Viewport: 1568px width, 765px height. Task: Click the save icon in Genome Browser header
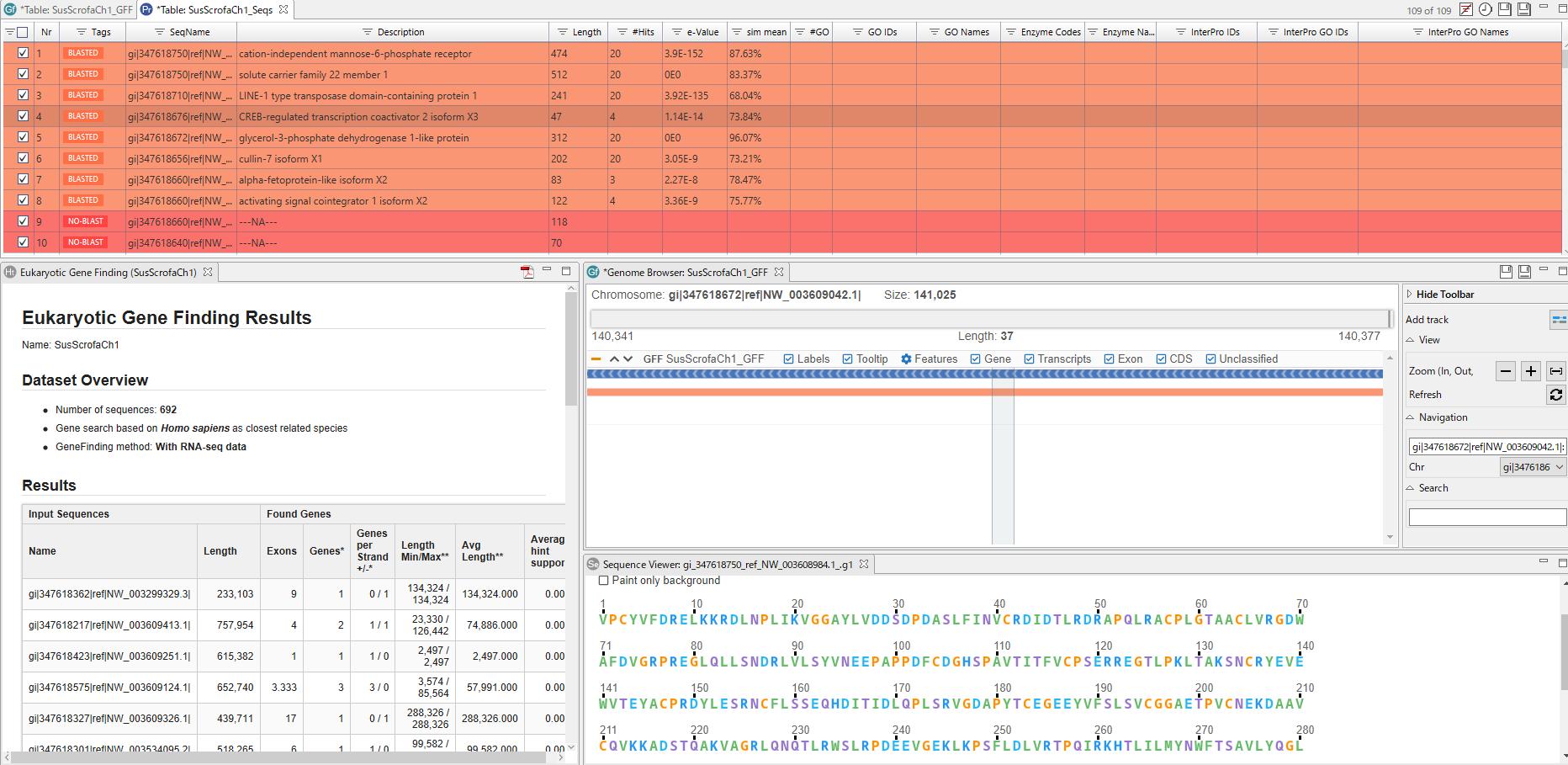pos(1506,272)
